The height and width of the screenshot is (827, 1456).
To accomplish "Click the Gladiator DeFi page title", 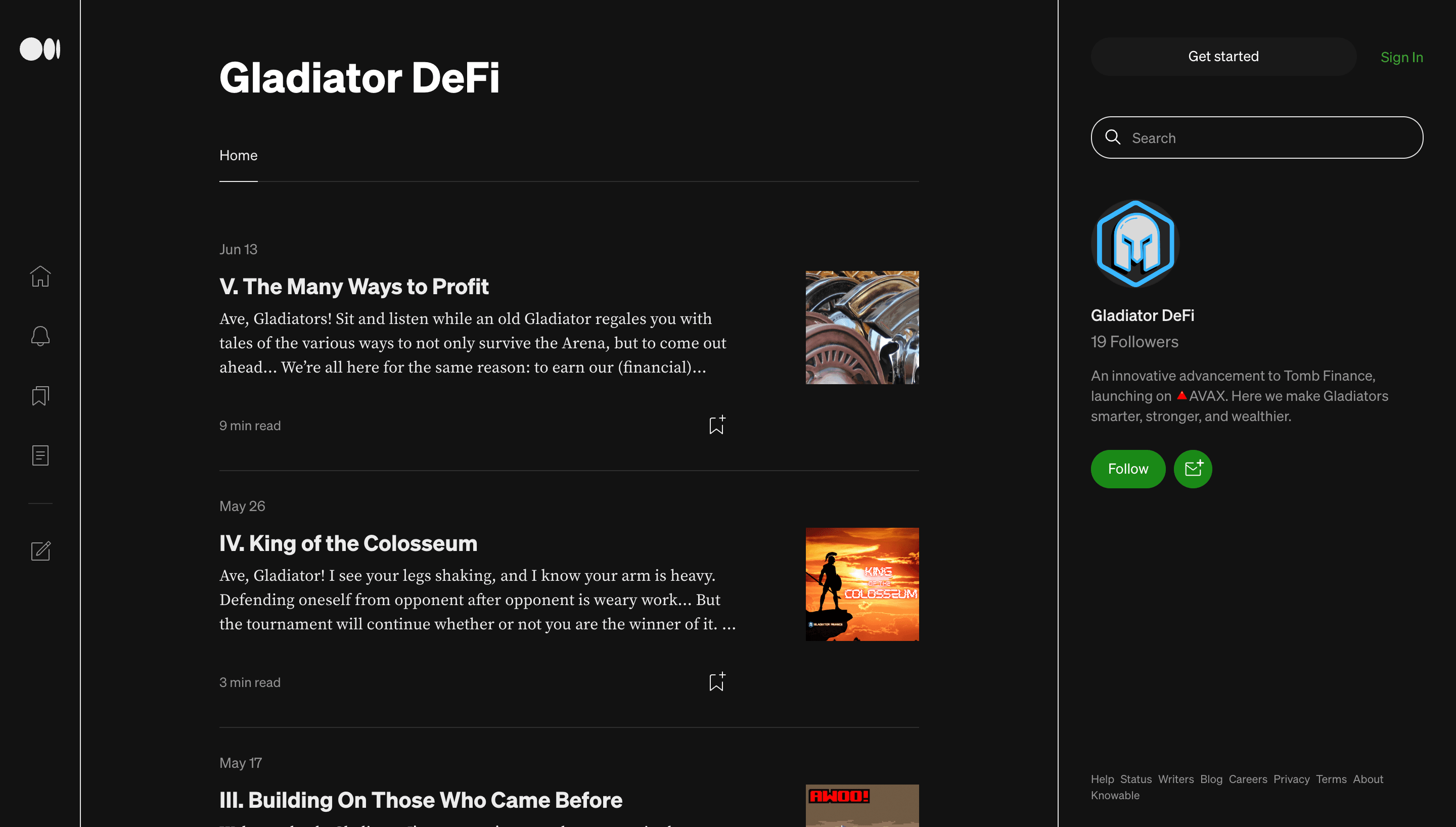I will pos(359,77).
